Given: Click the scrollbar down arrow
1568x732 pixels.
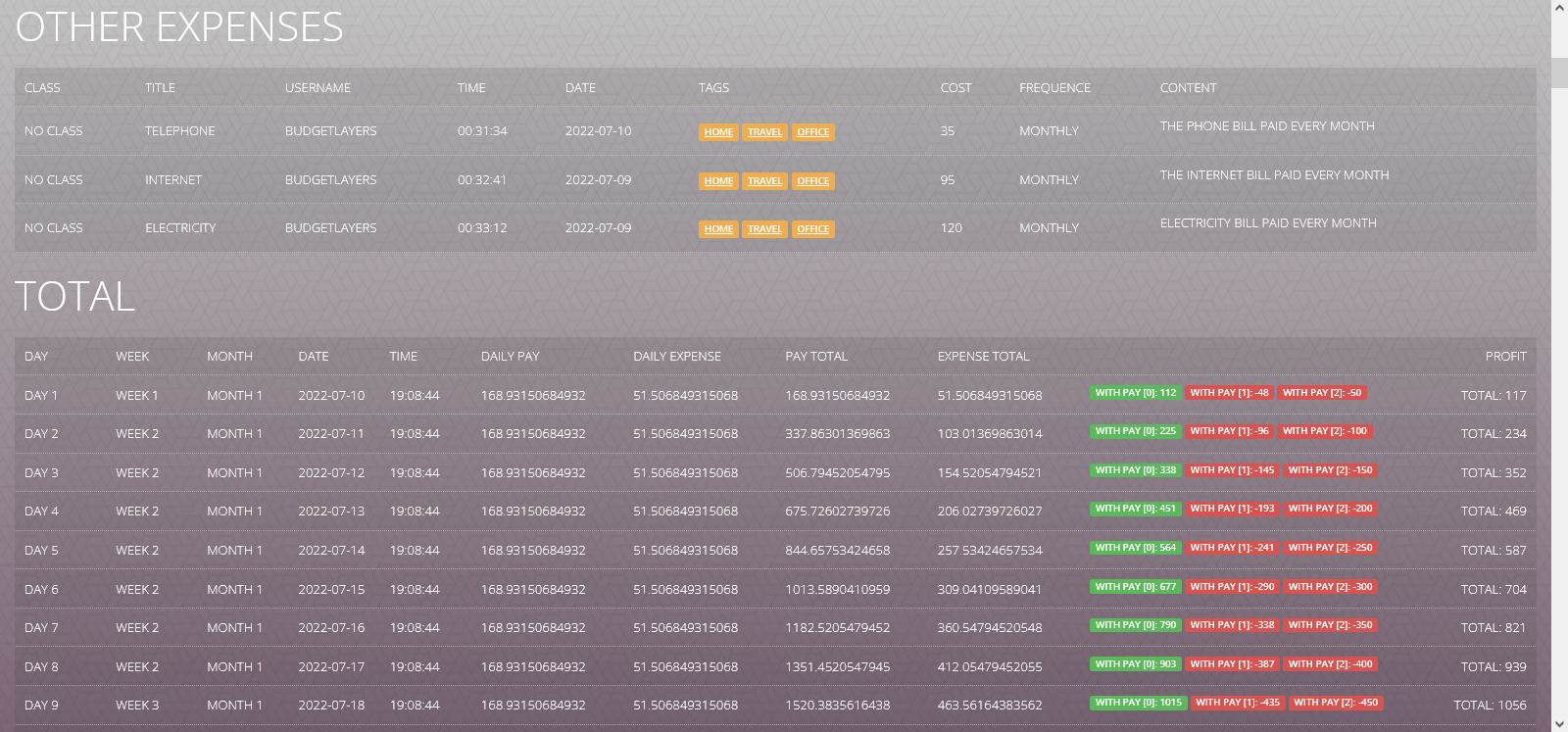Looking at the screenshot, I should [x=1559, y=724].
